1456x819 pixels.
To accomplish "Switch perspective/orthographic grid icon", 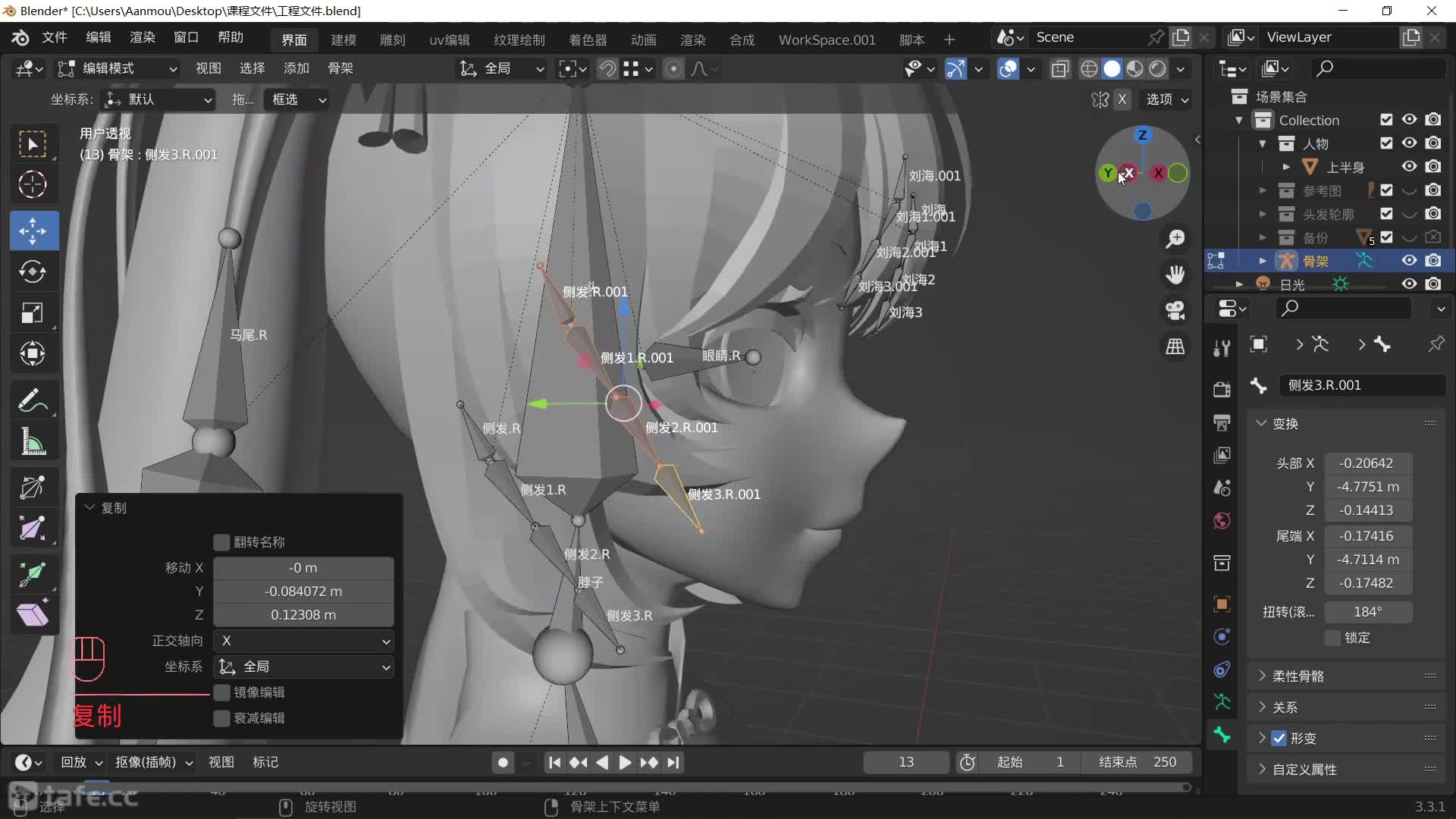I will click(x=1175, y=347).
